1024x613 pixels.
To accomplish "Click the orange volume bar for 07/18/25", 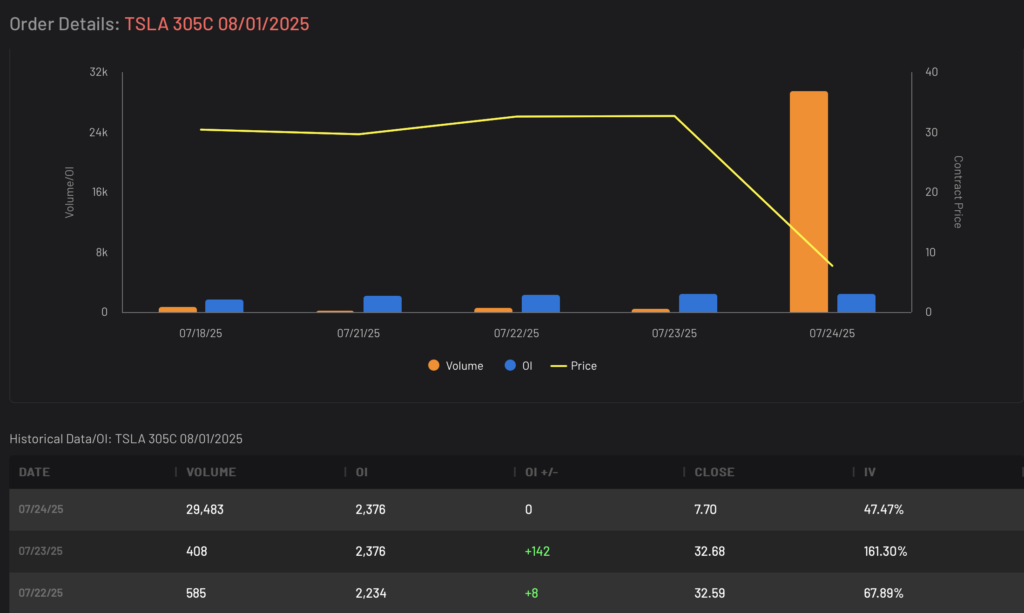I will pyautogui.click(x=178, y=309).
